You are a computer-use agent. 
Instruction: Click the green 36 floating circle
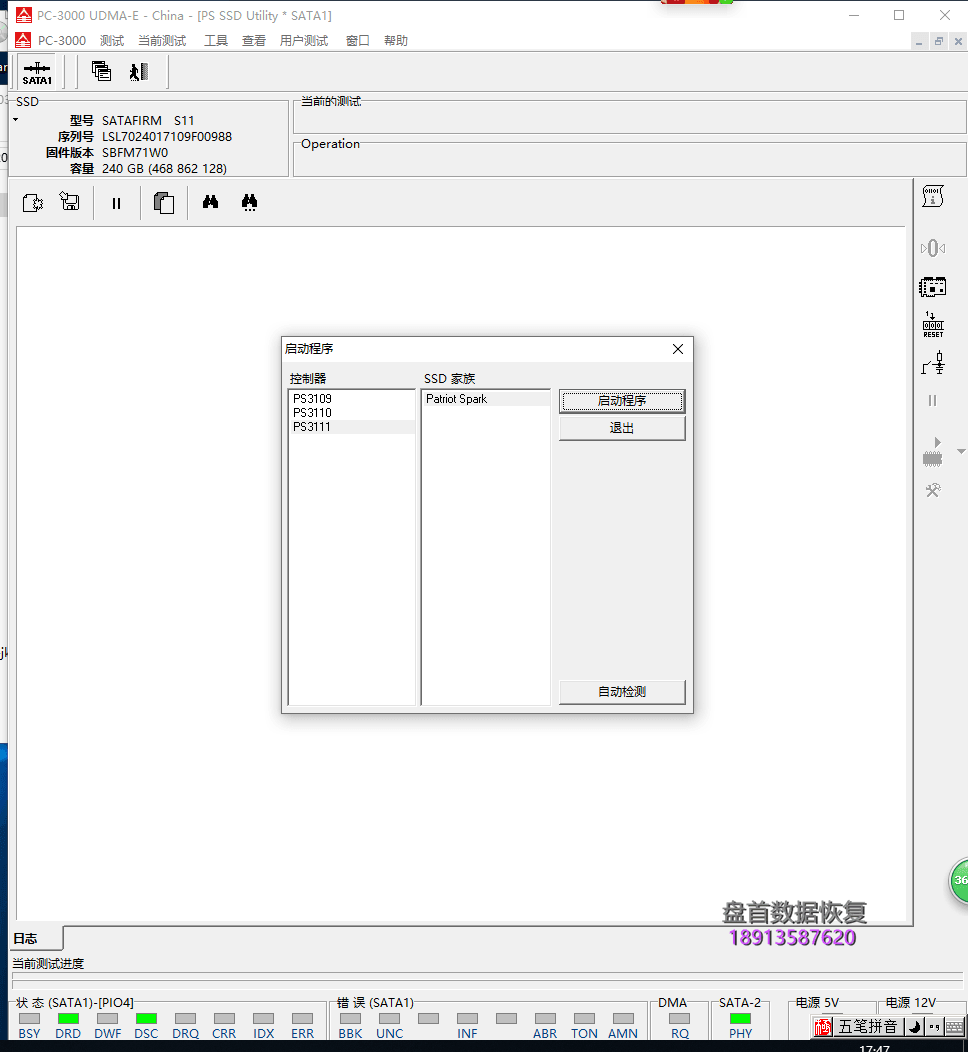tap(959, 880)
